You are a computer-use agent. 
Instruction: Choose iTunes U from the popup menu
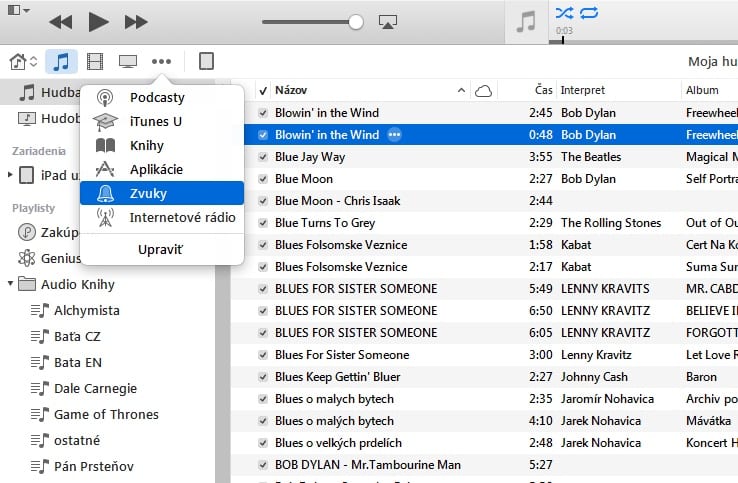162,121
